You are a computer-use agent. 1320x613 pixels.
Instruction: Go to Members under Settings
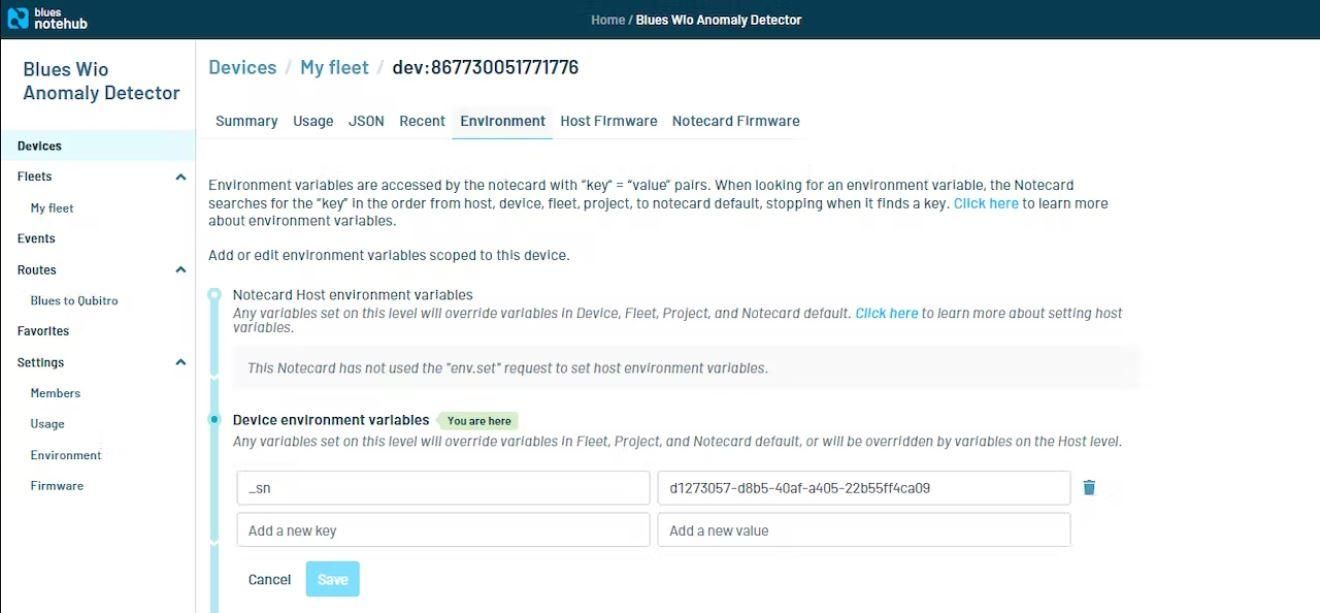(55, 392)
